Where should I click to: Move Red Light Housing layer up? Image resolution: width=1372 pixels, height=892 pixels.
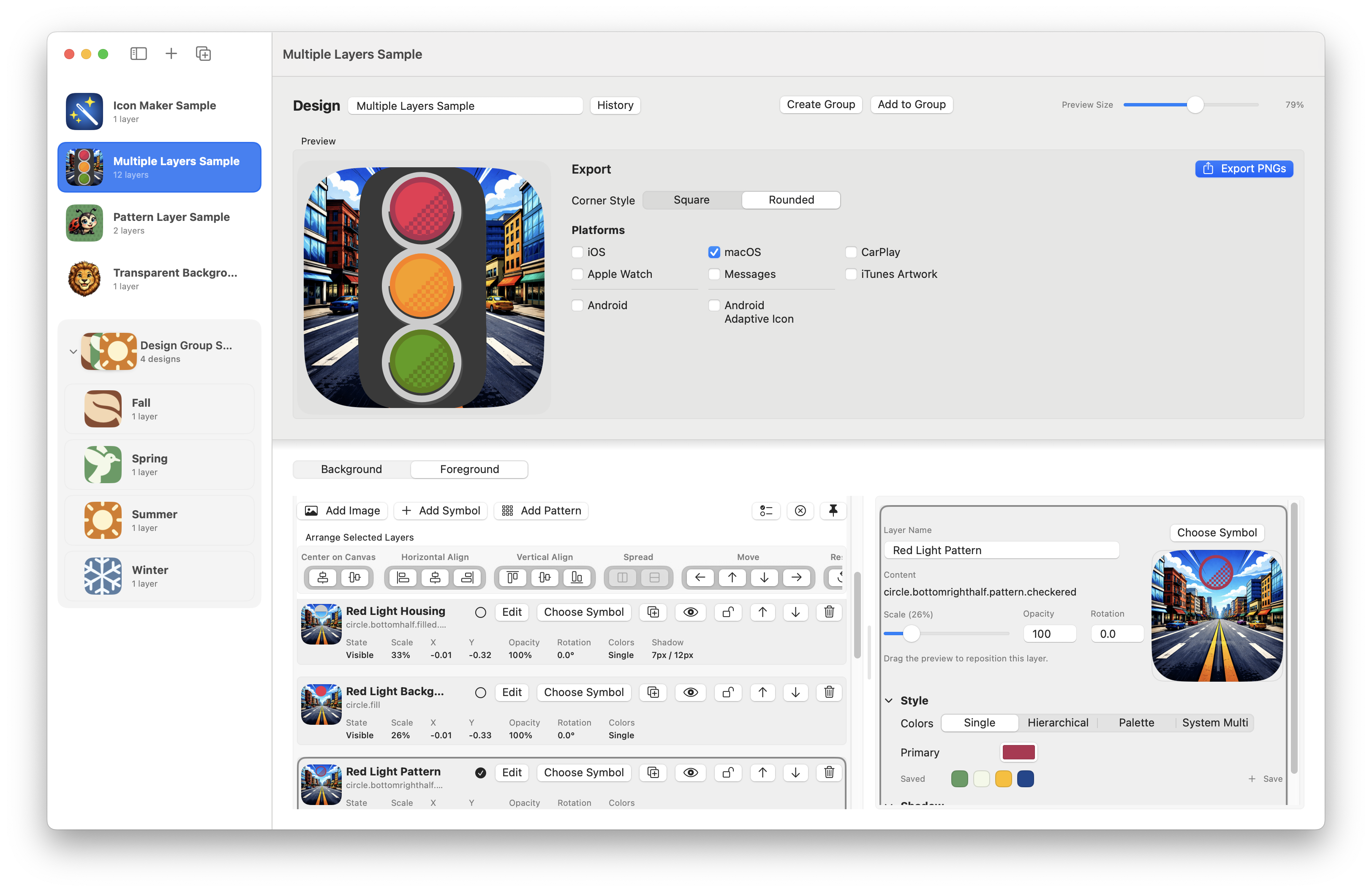763,612
